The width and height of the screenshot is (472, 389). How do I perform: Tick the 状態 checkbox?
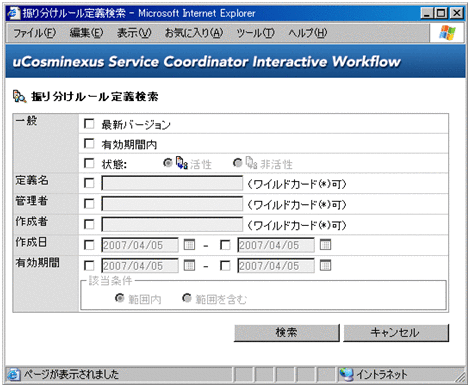[x=89, y=163]
